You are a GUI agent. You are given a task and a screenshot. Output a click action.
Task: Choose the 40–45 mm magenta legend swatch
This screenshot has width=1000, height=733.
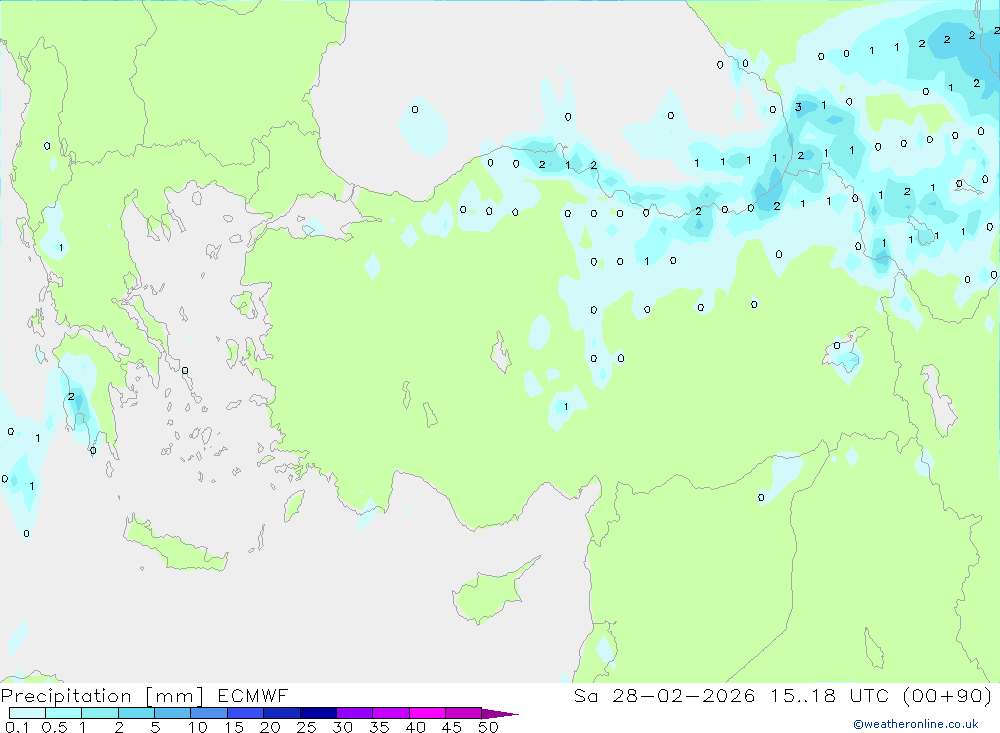coord(427,713)
